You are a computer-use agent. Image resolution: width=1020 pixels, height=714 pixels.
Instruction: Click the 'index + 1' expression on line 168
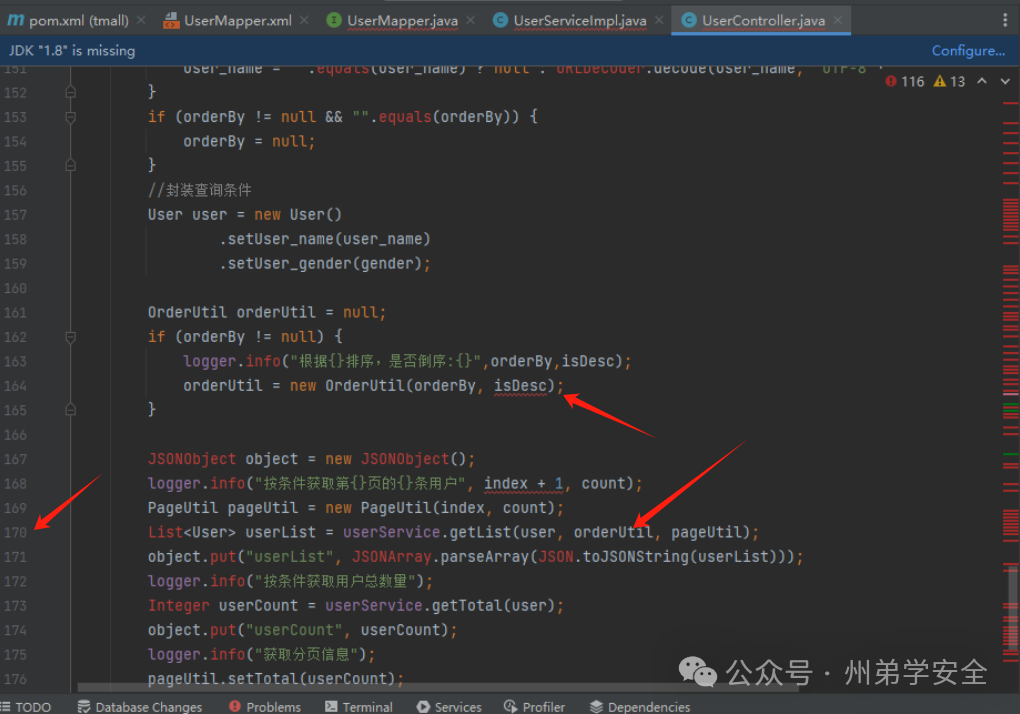pos(523,484)
